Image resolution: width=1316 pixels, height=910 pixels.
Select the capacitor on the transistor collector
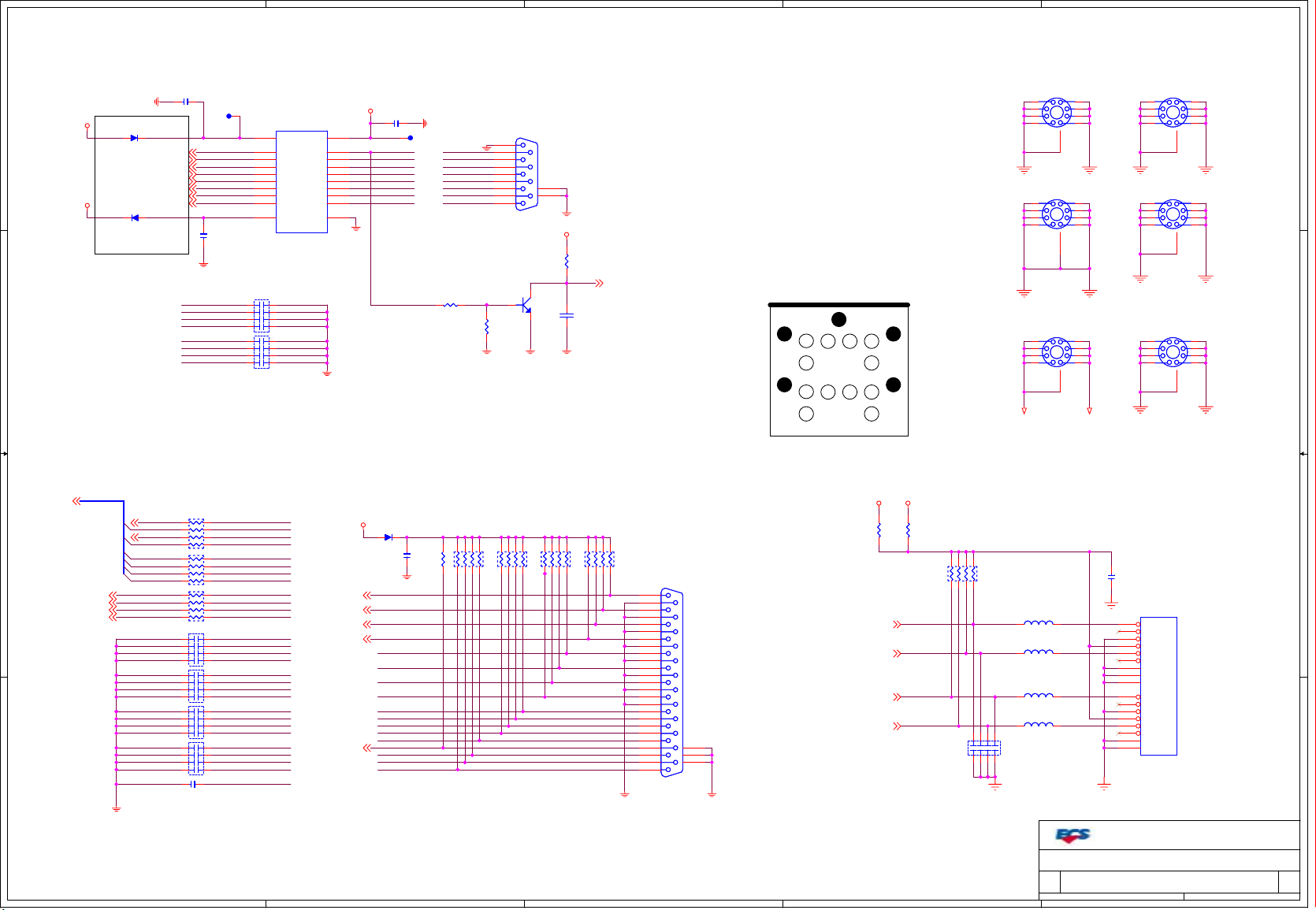tap(567, 315)
